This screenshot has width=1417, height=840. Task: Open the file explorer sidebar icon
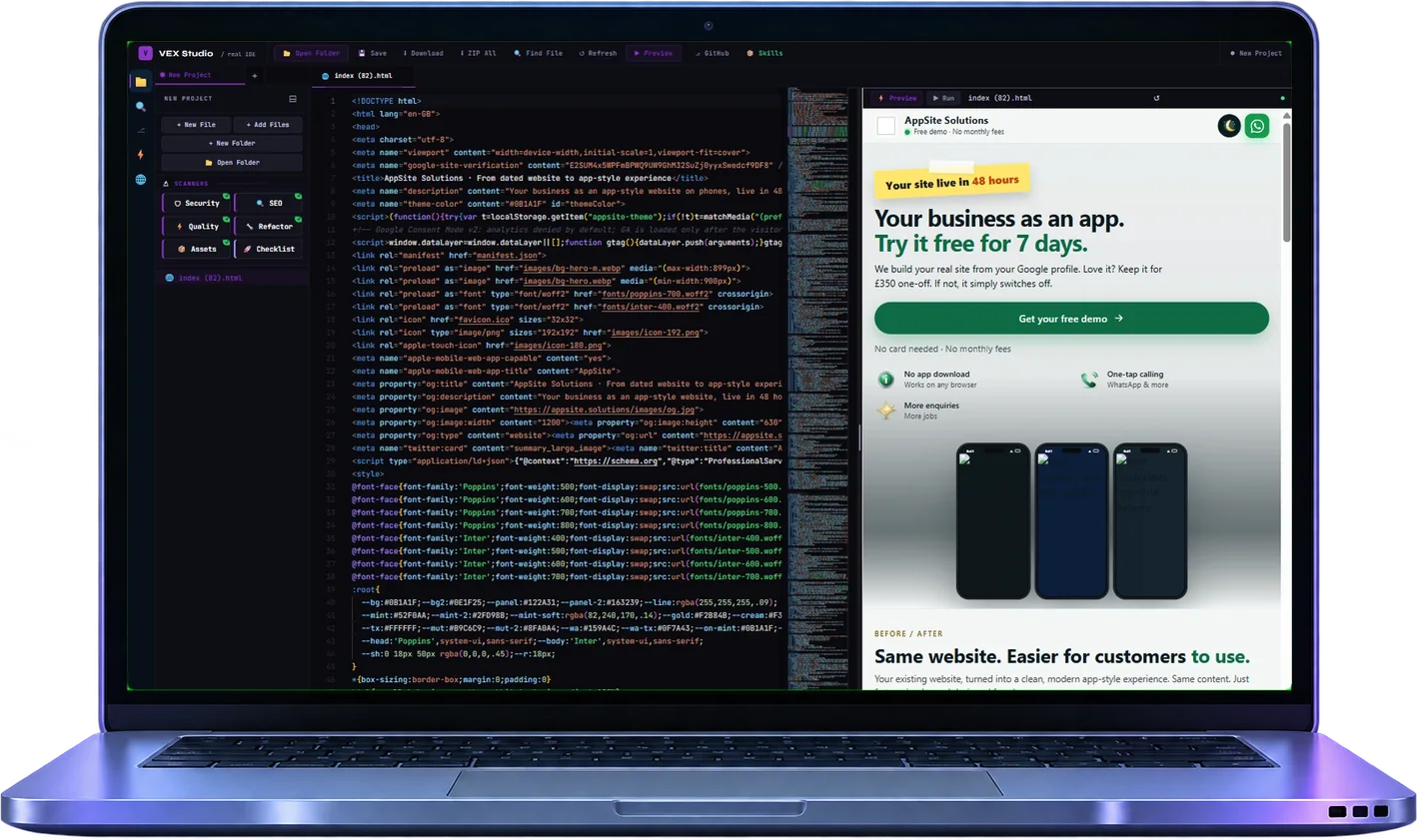[141, 82]
